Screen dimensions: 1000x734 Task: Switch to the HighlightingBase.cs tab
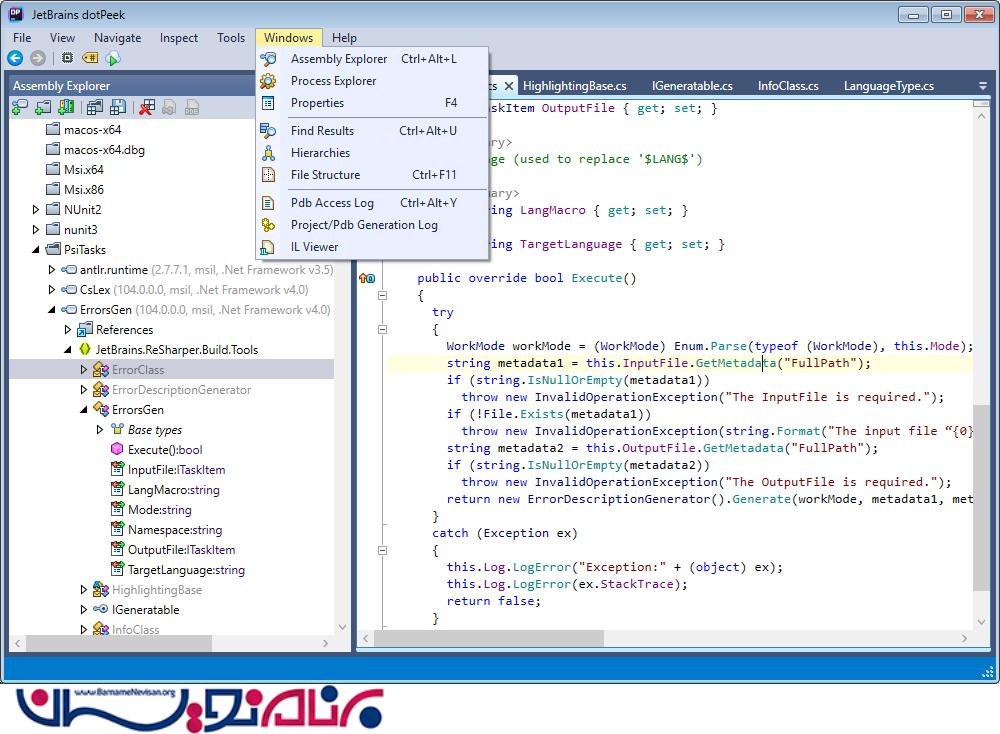[574, 86]
